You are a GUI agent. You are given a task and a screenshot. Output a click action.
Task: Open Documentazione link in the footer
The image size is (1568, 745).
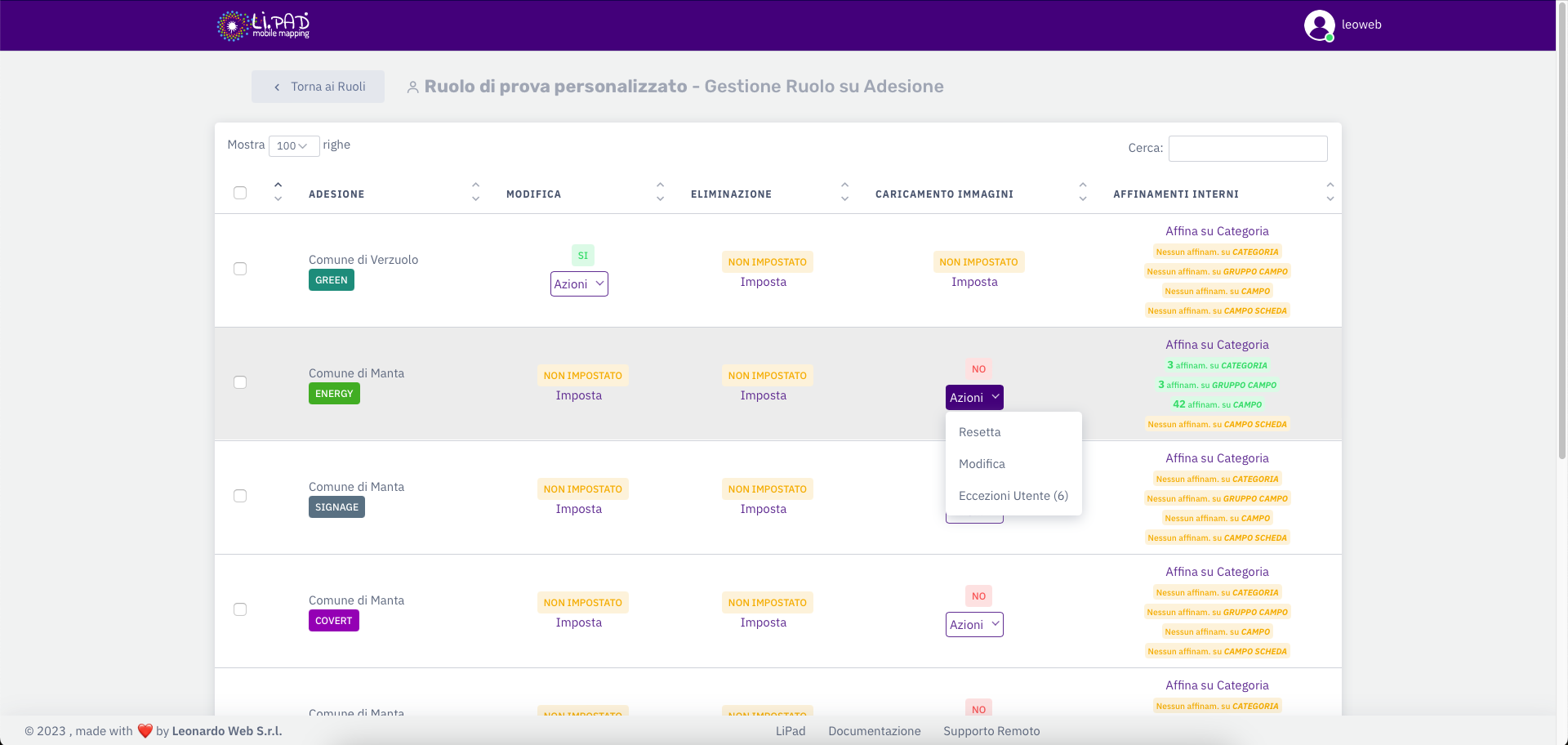pyautogui.click(x=874, y=731)
